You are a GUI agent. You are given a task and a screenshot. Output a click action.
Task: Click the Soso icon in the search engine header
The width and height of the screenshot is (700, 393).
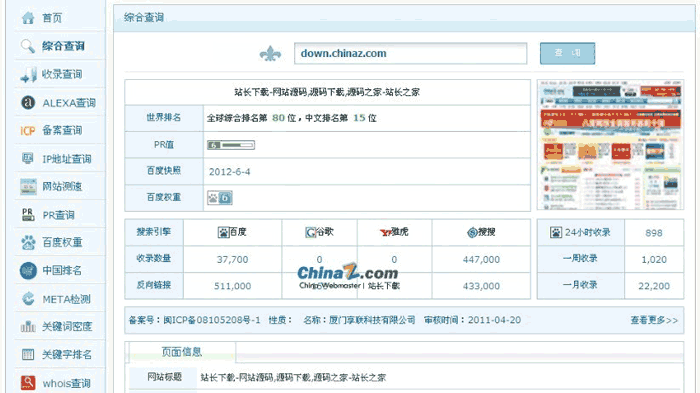472,232
